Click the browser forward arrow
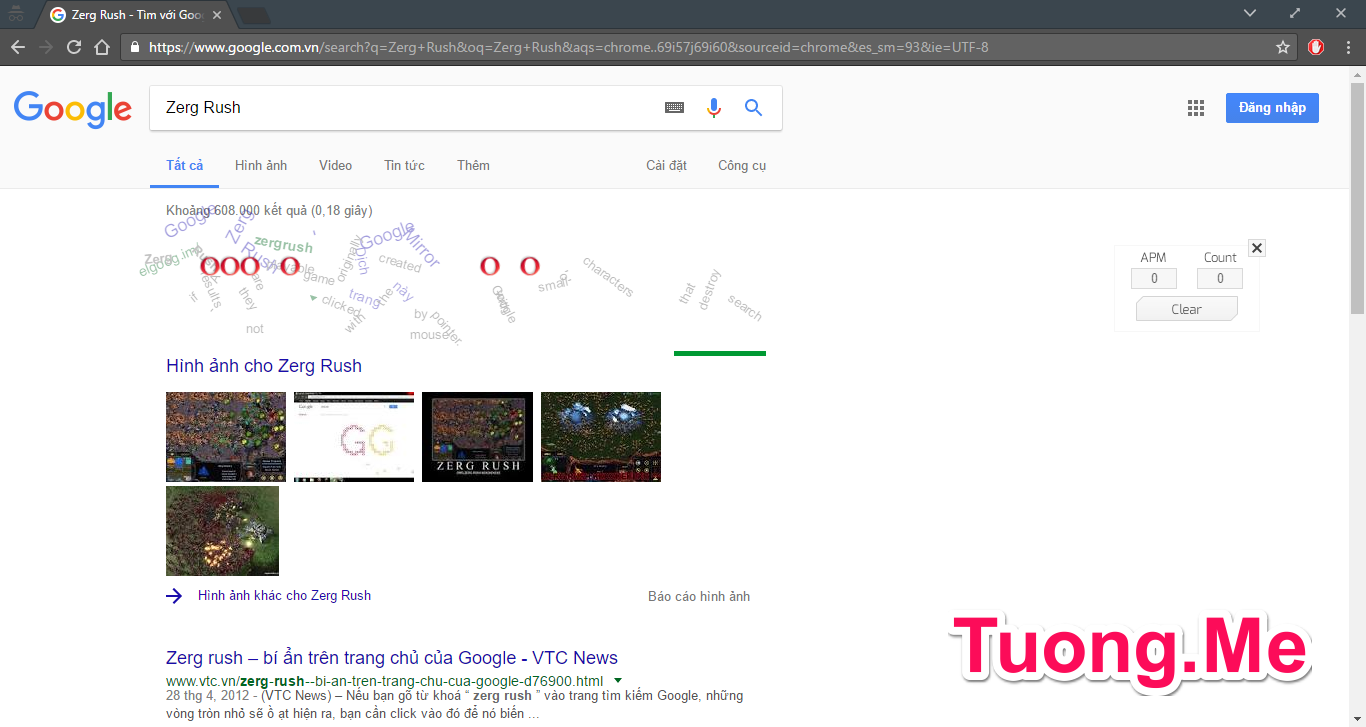 pos(46,47)
